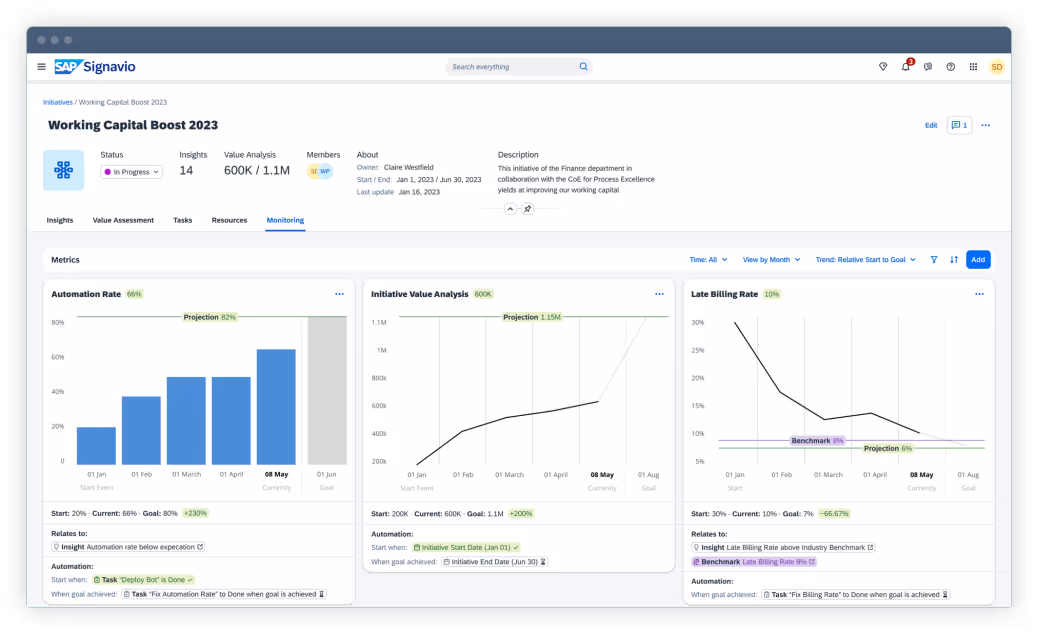Click the Initiative Value Analysis 600K badge

click(483, 294)
